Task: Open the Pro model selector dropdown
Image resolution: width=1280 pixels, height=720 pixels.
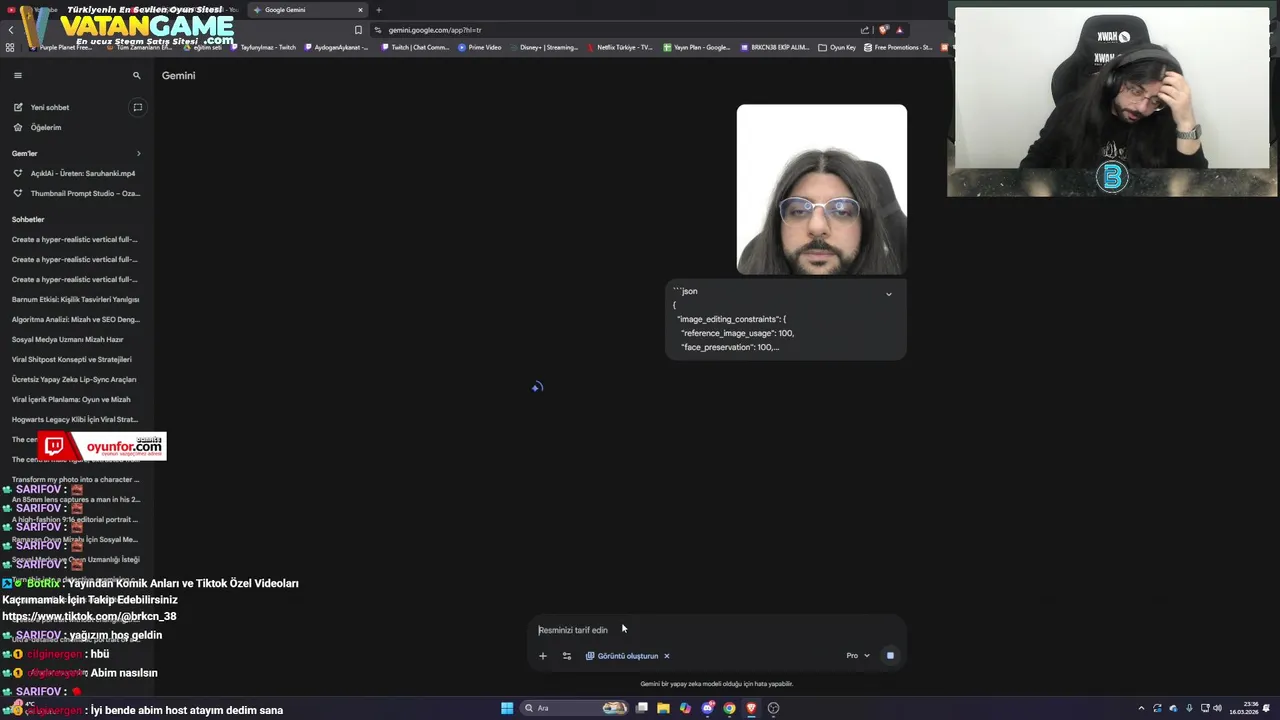Action: click(x=858, y=656)
